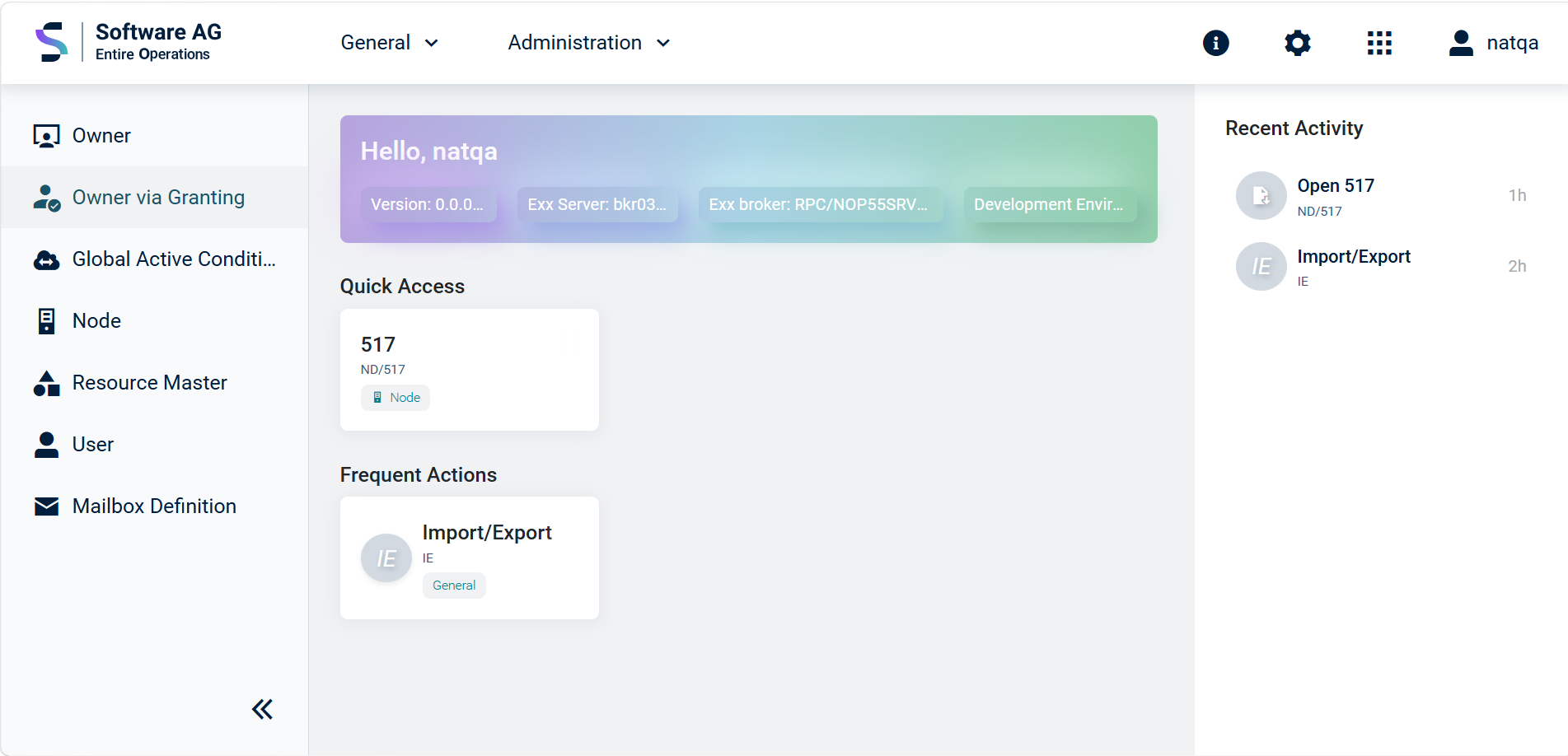
Task: Click the natqa user profile icon
Action: pyautogui.click(x=1461, y=43)
